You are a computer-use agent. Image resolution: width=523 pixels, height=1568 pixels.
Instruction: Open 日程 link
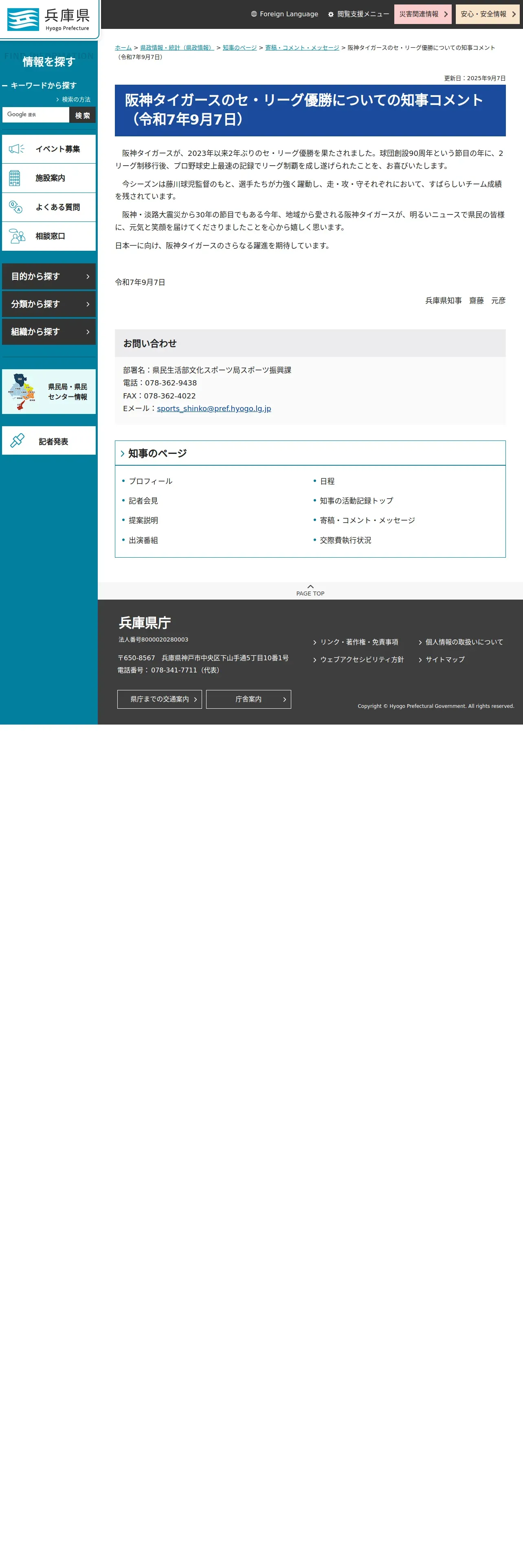327,482
